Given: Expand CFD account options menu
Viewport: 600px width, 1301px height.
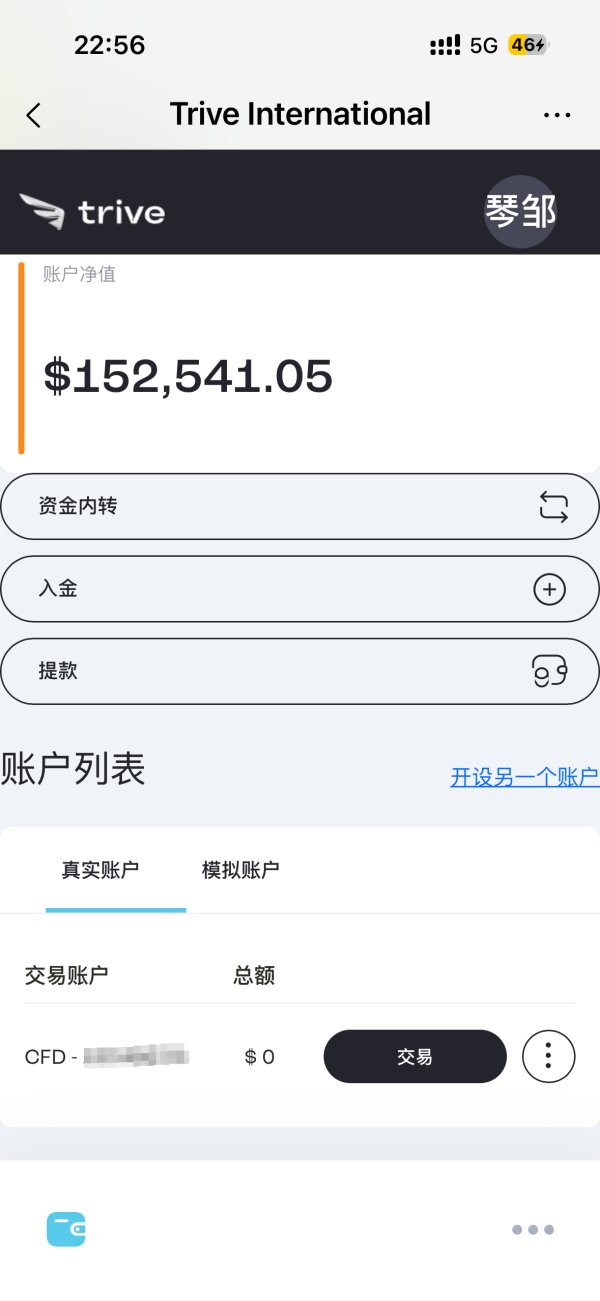Looking at the screenshot, I should [x=548, y=1056].
